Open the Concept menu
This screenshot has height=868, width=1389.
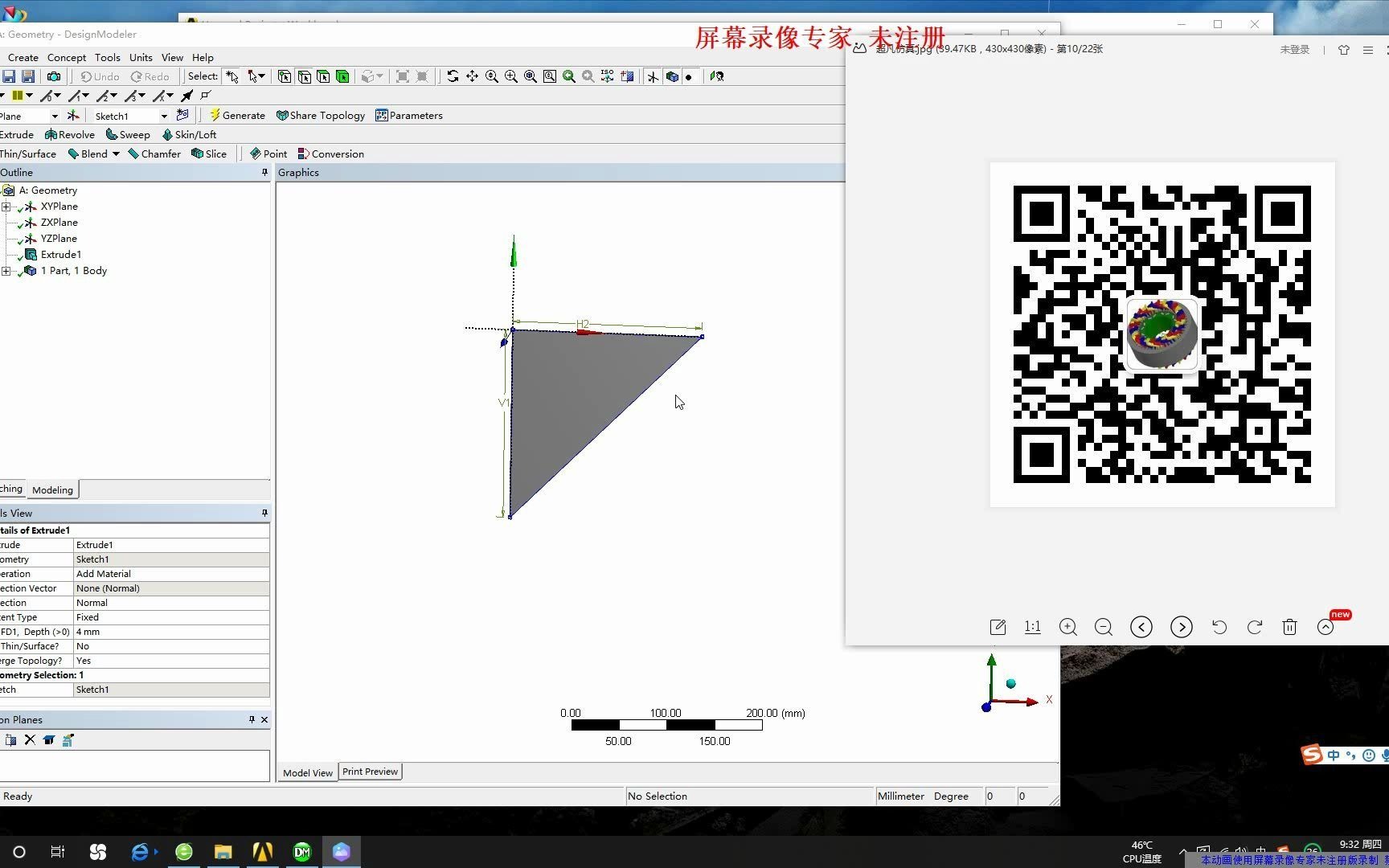tap(67, 57)
